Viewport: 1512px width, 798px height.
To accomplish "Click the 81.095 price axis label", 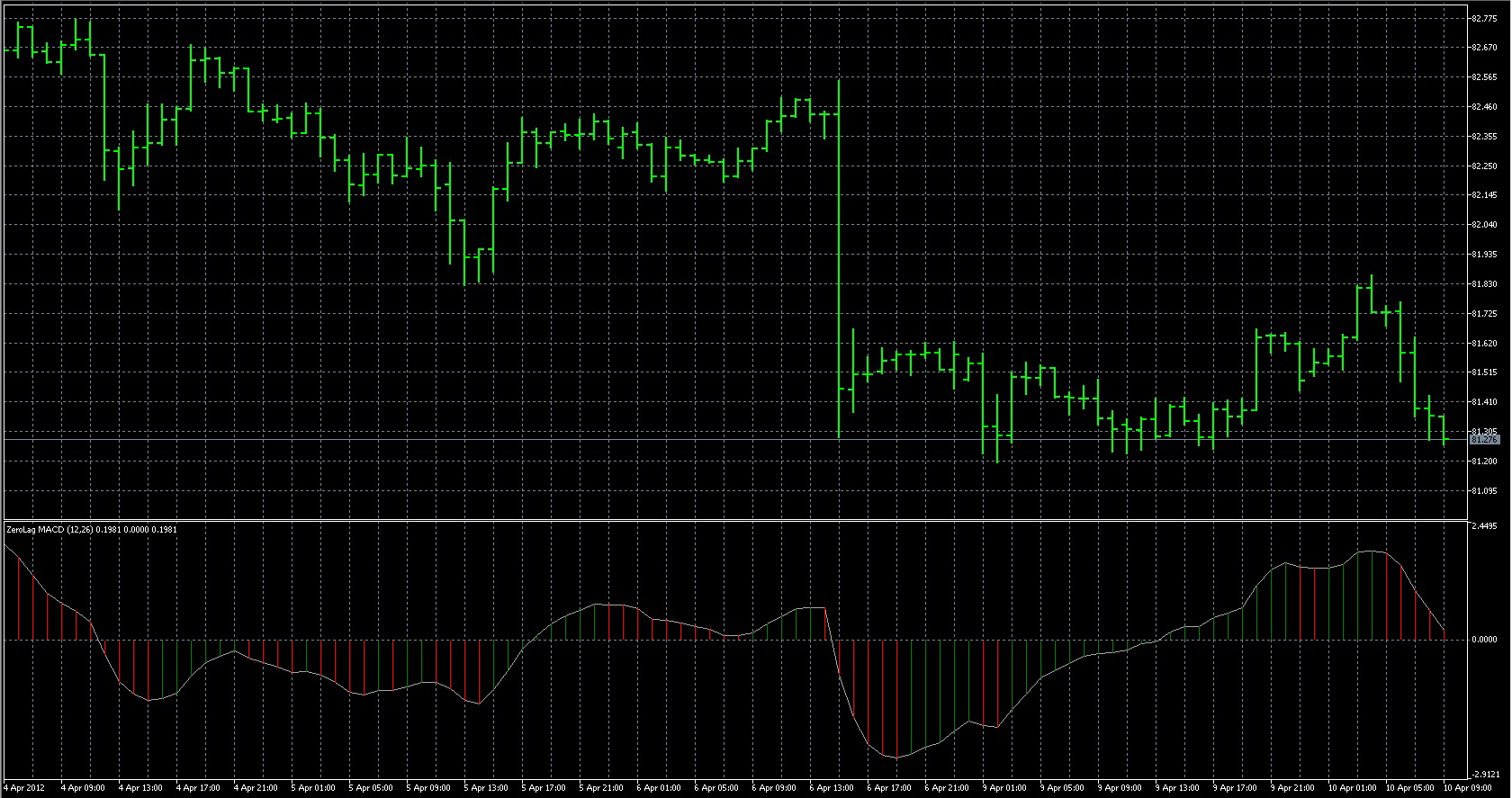I will (1484, 491).
